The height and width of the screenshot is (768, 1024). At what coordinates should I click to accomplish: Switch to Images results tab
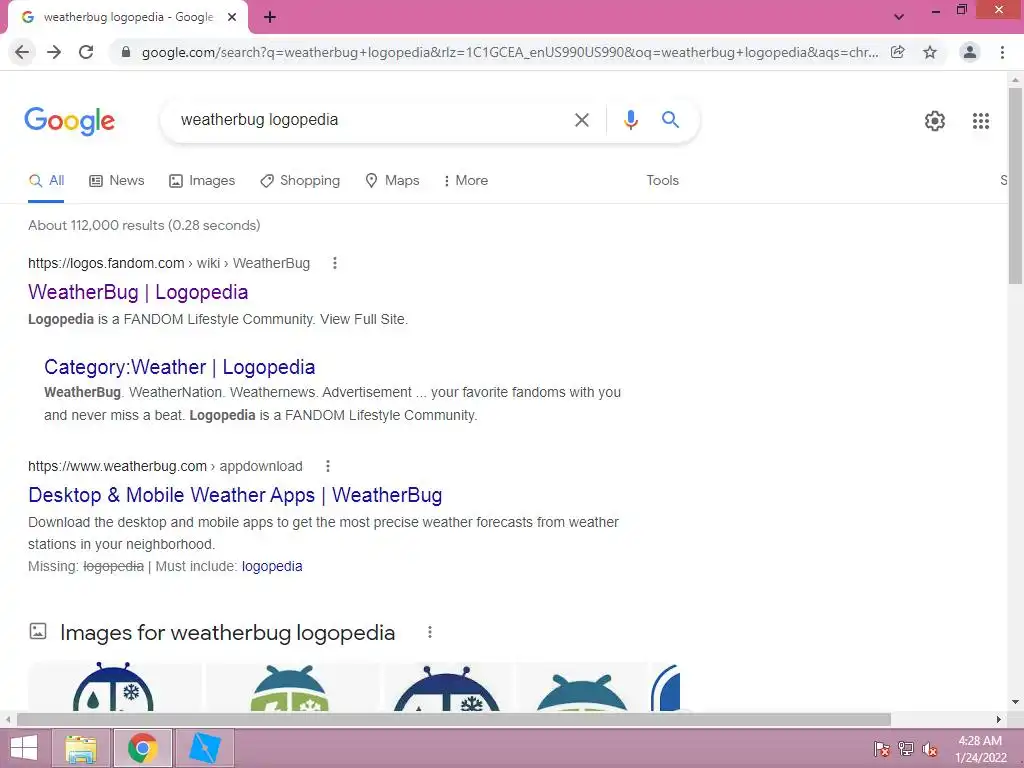tap(202, 181)
